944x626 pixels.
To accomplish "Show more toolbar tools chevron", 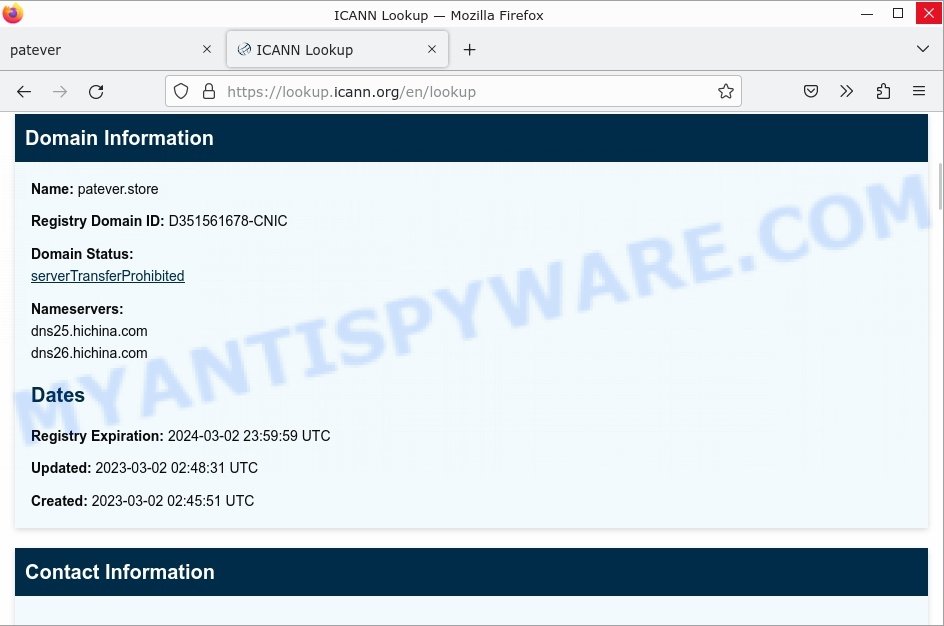I will pyautogui.click(x=846, y=91).
